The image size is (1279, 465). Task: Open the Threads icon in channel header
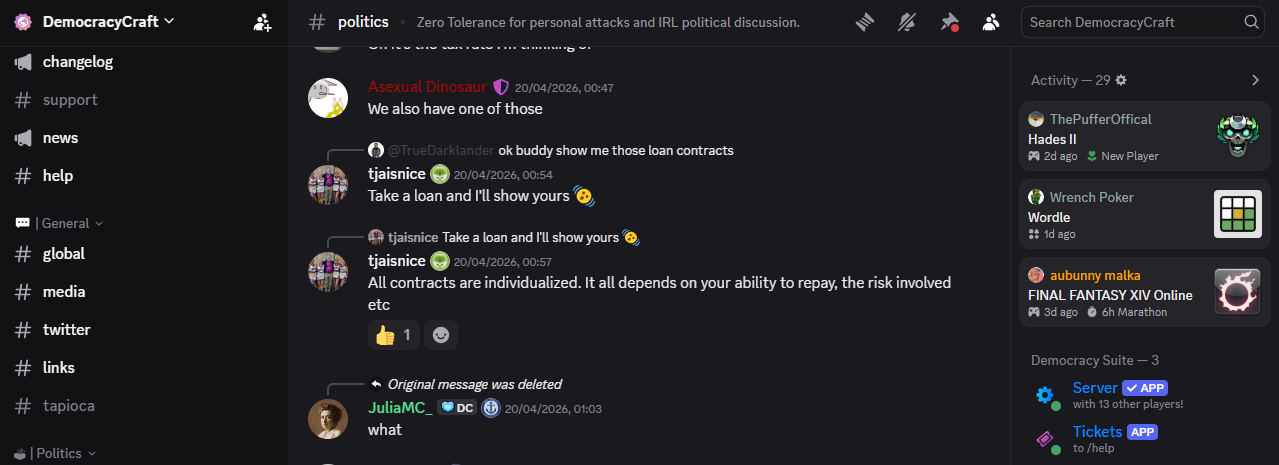pyautogui.click(x=865, y=22)
